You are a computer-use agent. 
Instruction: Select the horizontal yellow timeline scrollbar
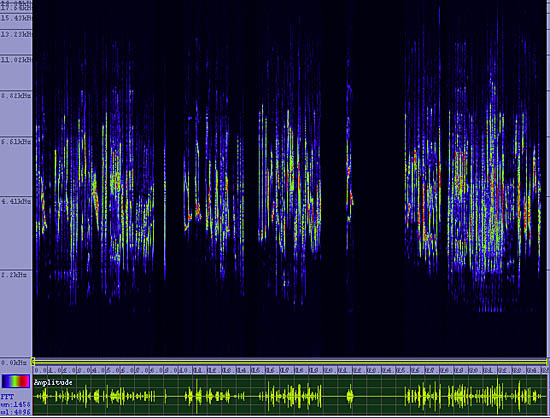290,362
